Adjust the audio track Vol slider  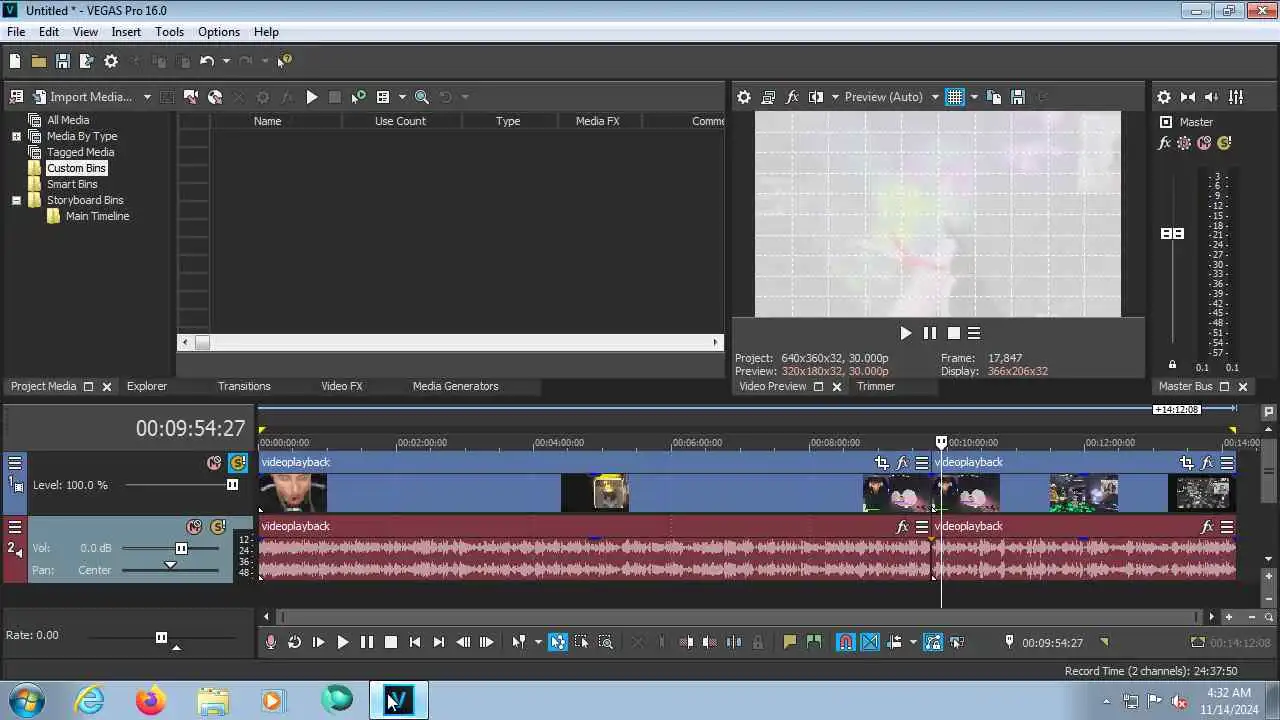point(181,548)
